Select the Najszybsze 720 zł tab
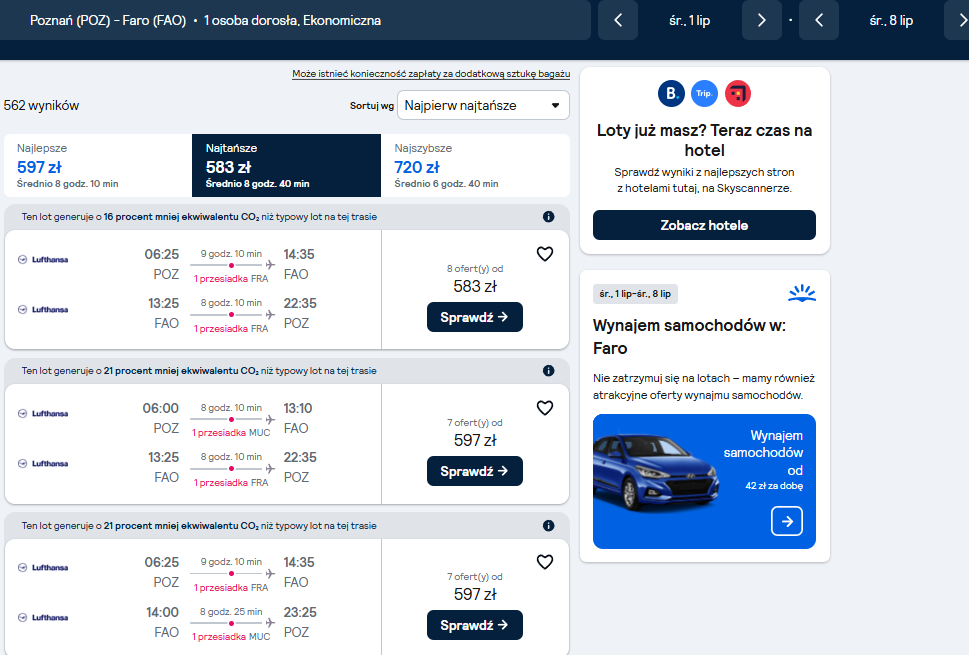This screenshot has height=655, width=969. pyautogui.click(x=475, y=166)
